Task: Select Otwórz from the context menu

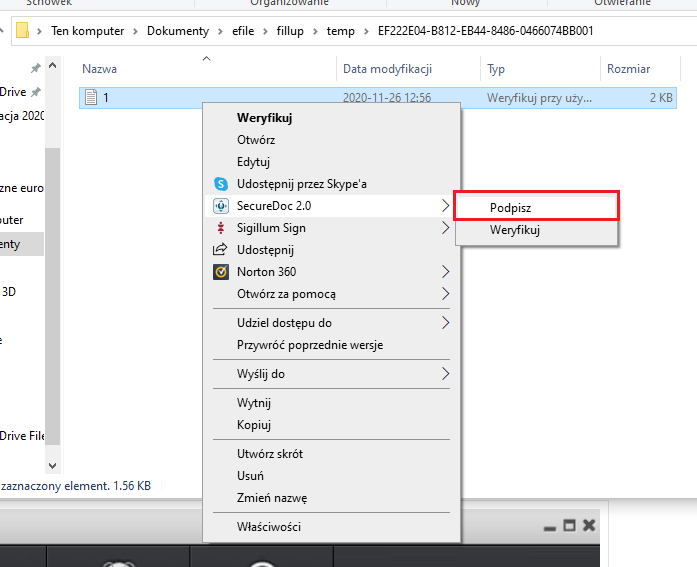Action: click(x=331, y=140)
